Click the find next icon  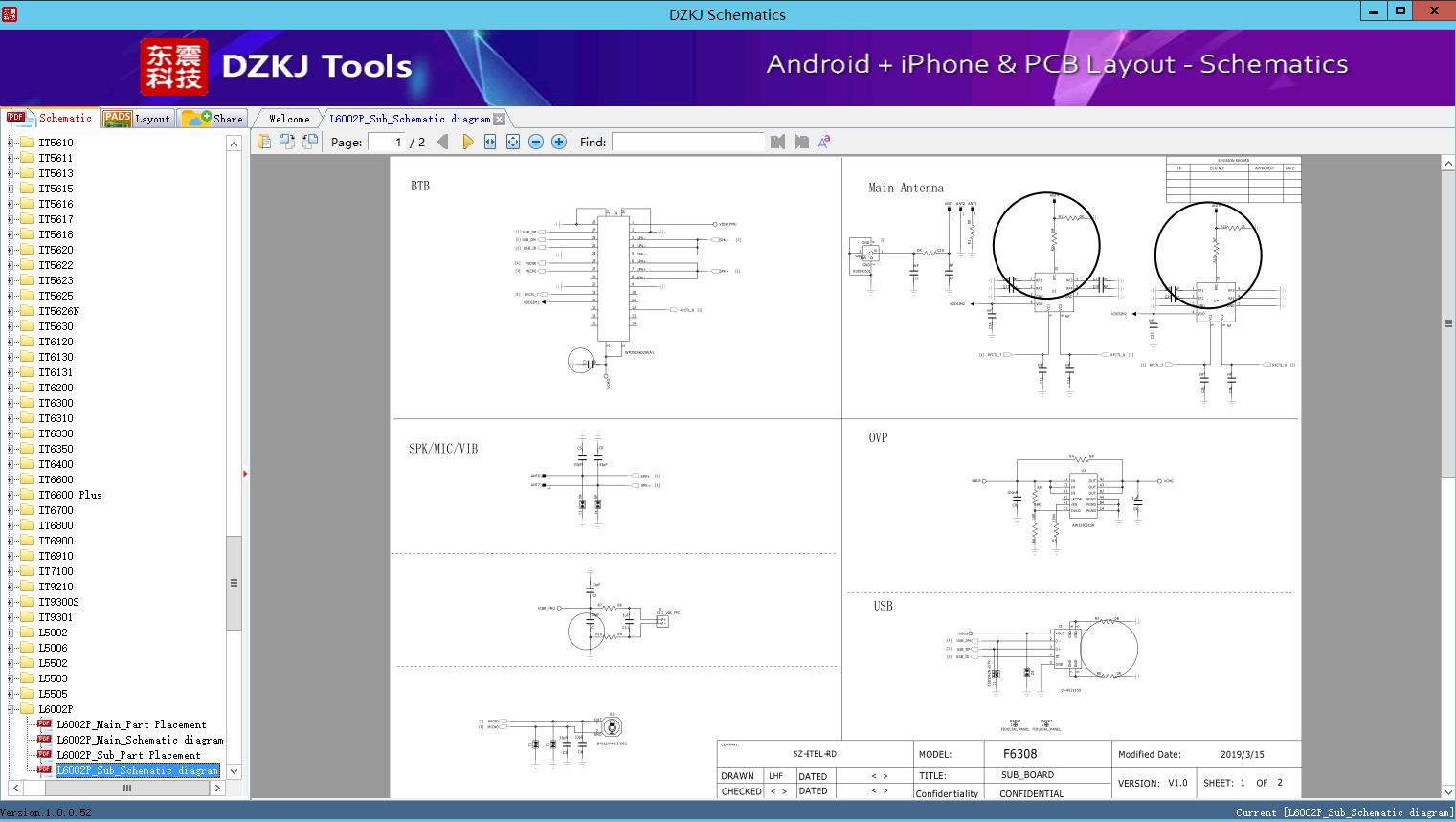tap(801, 142)
